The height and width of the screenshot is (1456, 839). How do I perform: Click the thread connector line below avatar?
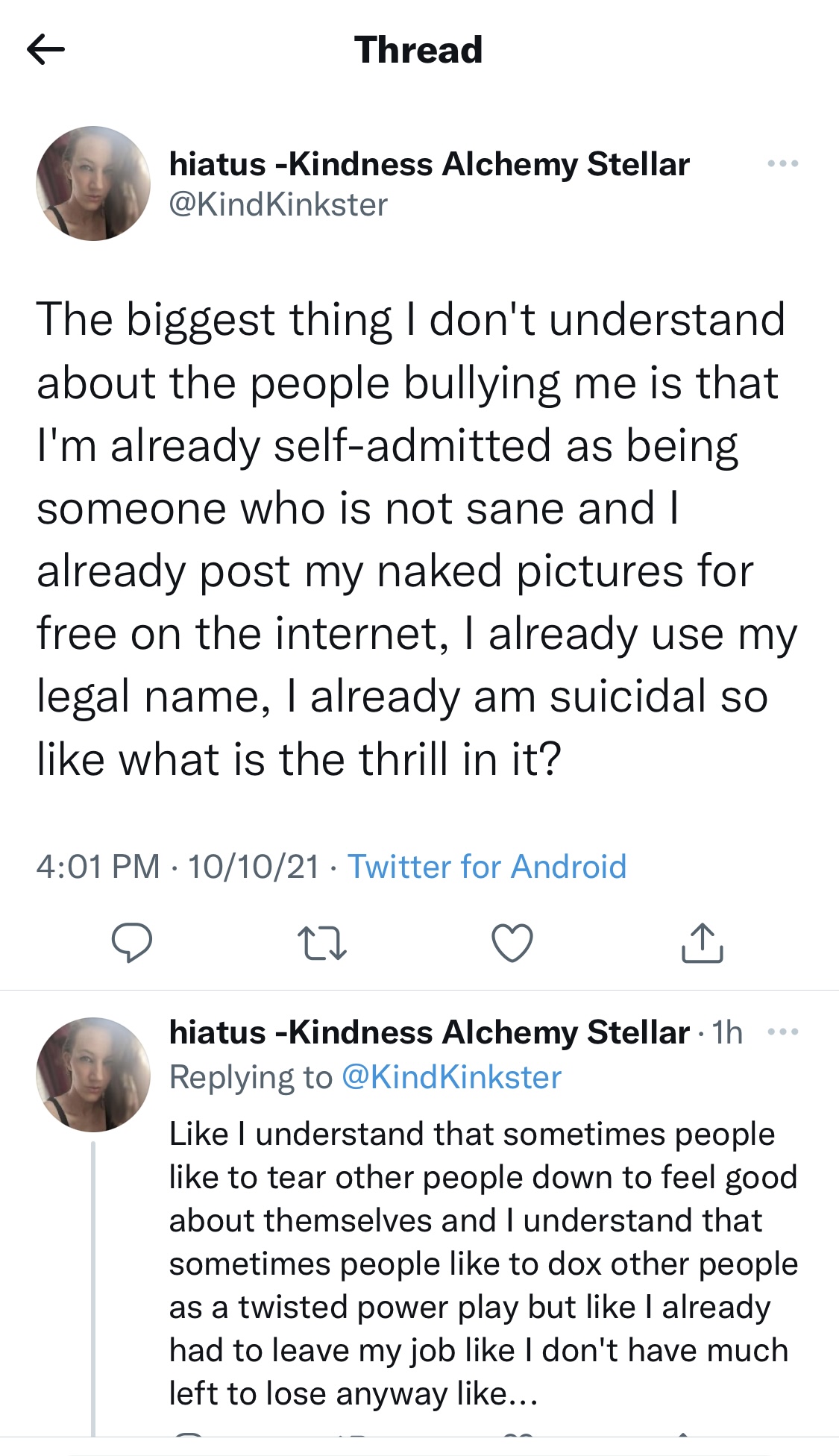coord(93,1288)
